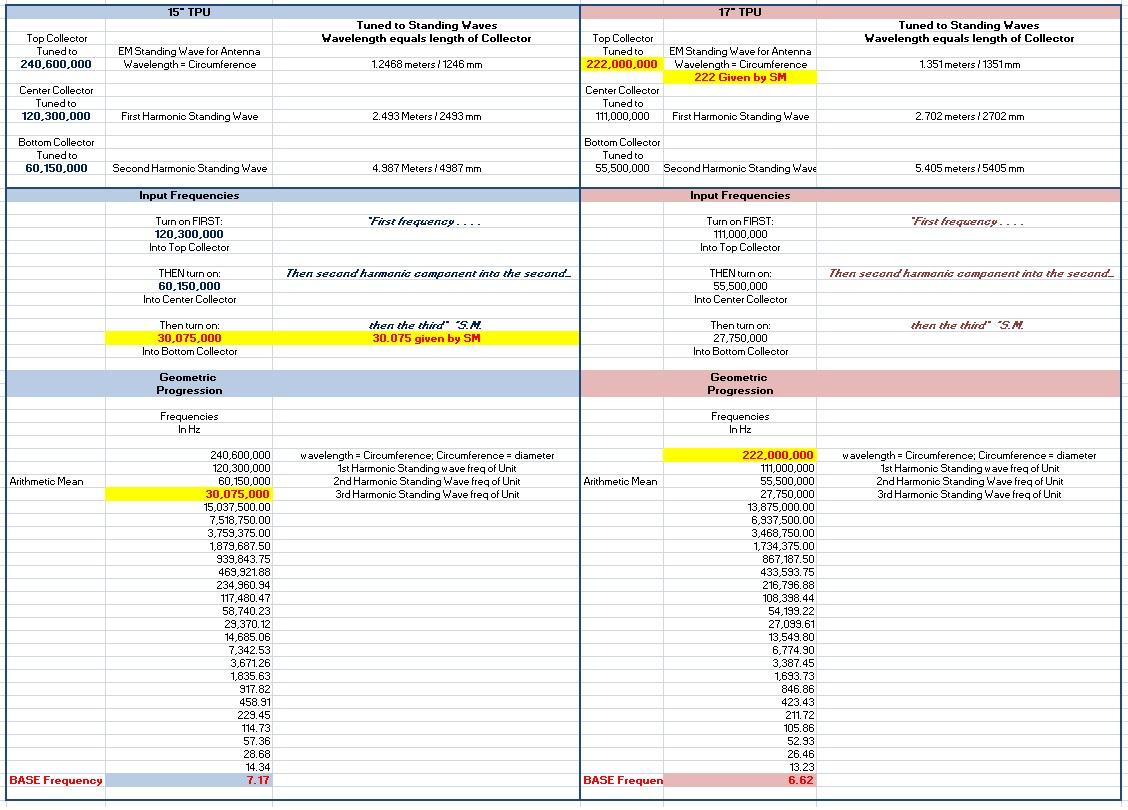Select the "2.702 meters / 2702 mm" cell
Image resolution: width=1128 pixels, height=810 pixels.
click(x=969, y=116)
